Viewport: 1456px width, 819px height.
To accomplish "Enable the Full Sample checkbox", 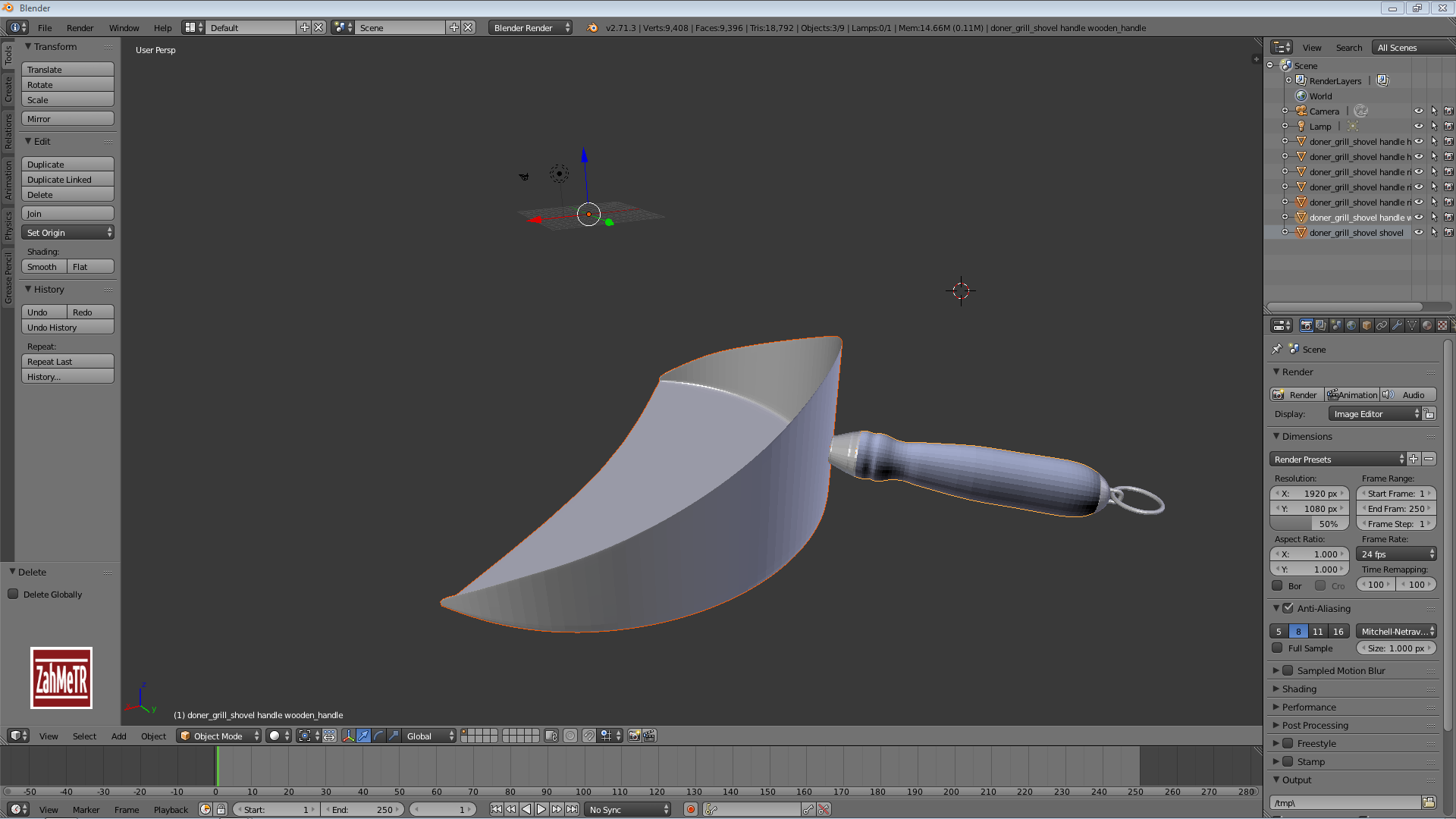I will (x=1277, y=648).
